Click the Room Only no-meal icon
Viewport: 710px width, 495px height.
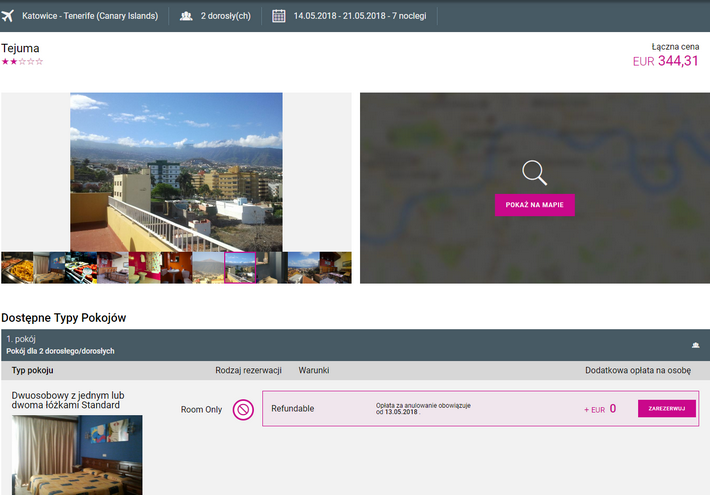point(243,409)
